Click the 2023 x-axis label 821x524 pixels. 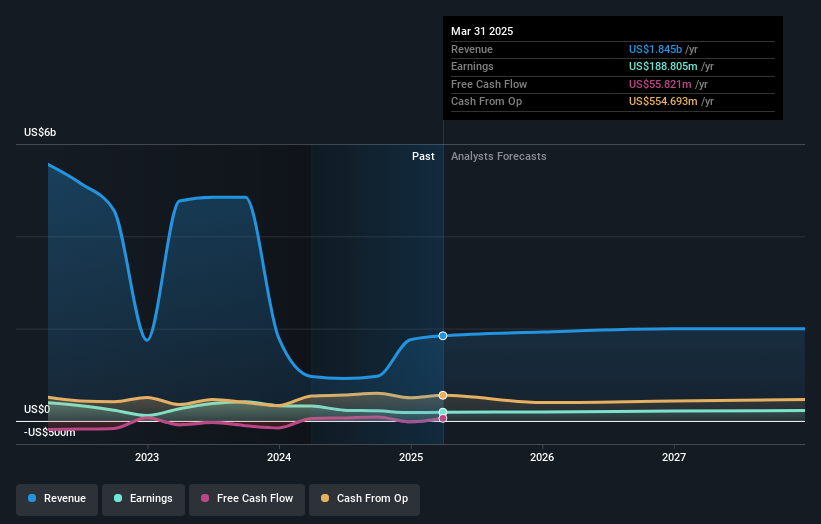coord(147,458)
